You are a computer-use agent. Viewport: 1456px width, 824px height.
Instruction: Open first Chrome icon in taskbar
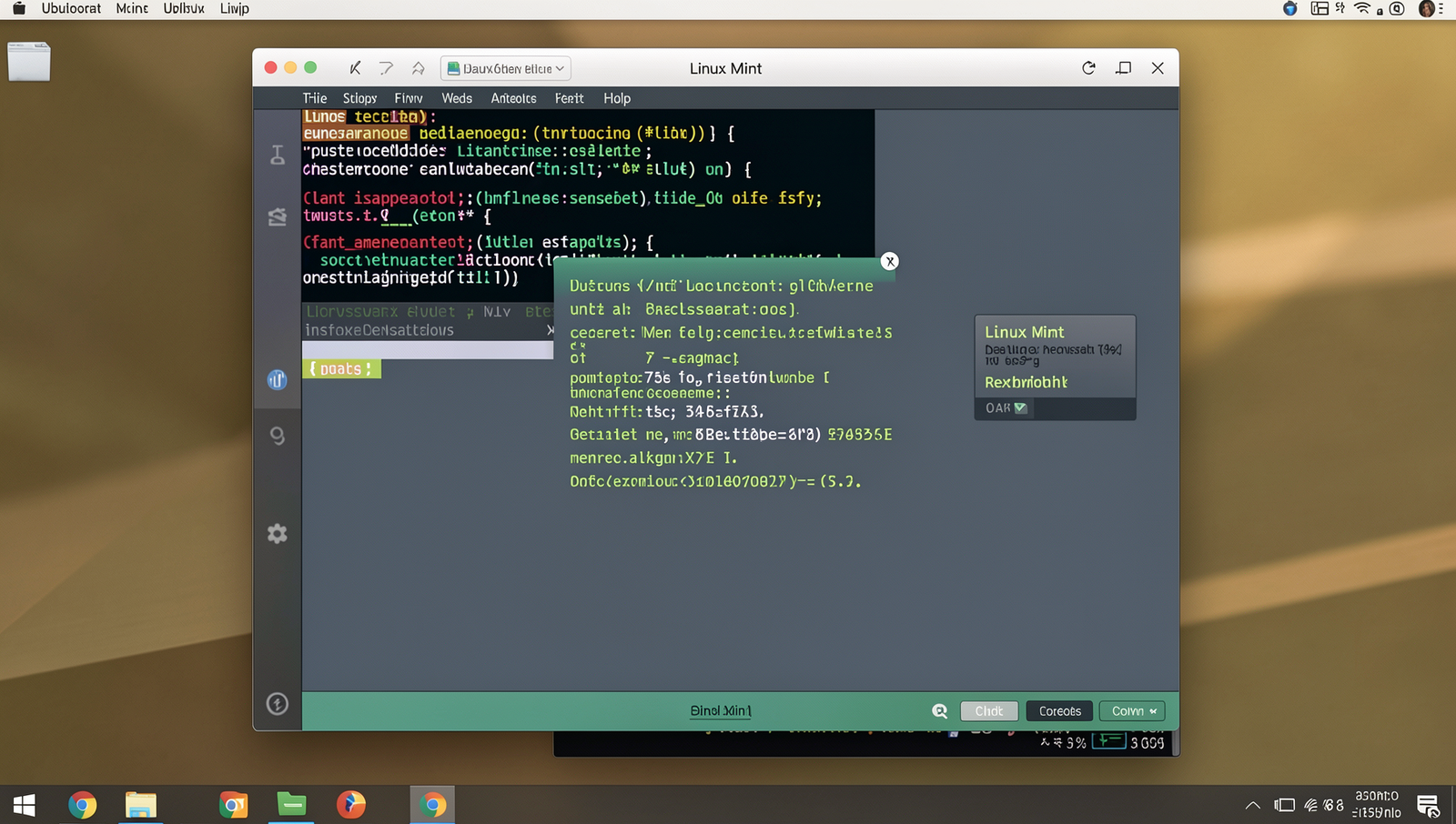pyautogui.click(x=82, y=805)
